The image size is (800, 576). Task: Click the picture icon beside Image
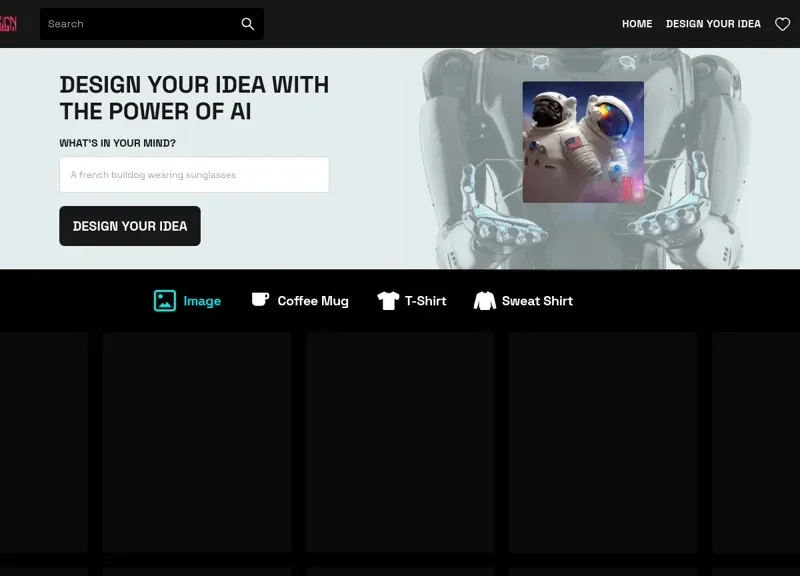pos(165,301)
